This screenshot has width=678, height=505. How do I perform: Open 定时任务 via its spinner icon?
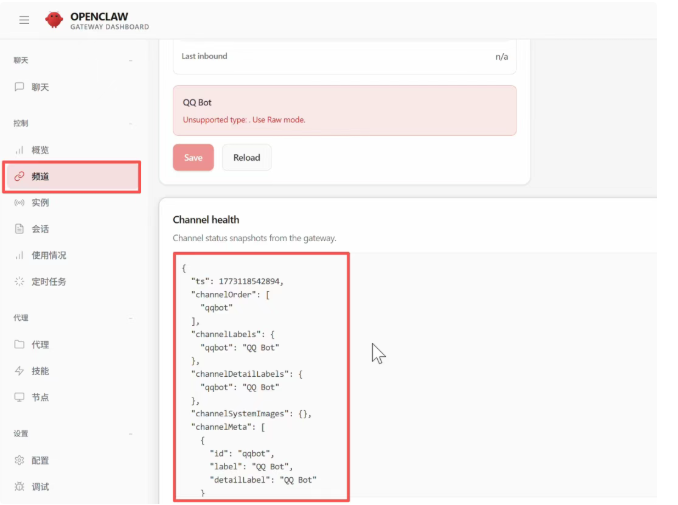(19, 282)
